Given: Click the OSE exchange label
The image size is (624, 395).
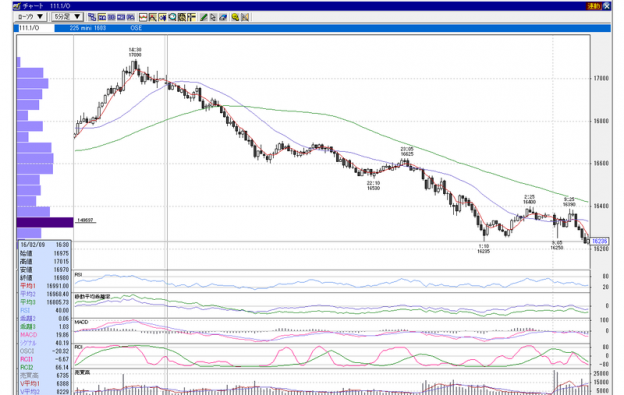Looking at the screenshot, I should (136, 28).
